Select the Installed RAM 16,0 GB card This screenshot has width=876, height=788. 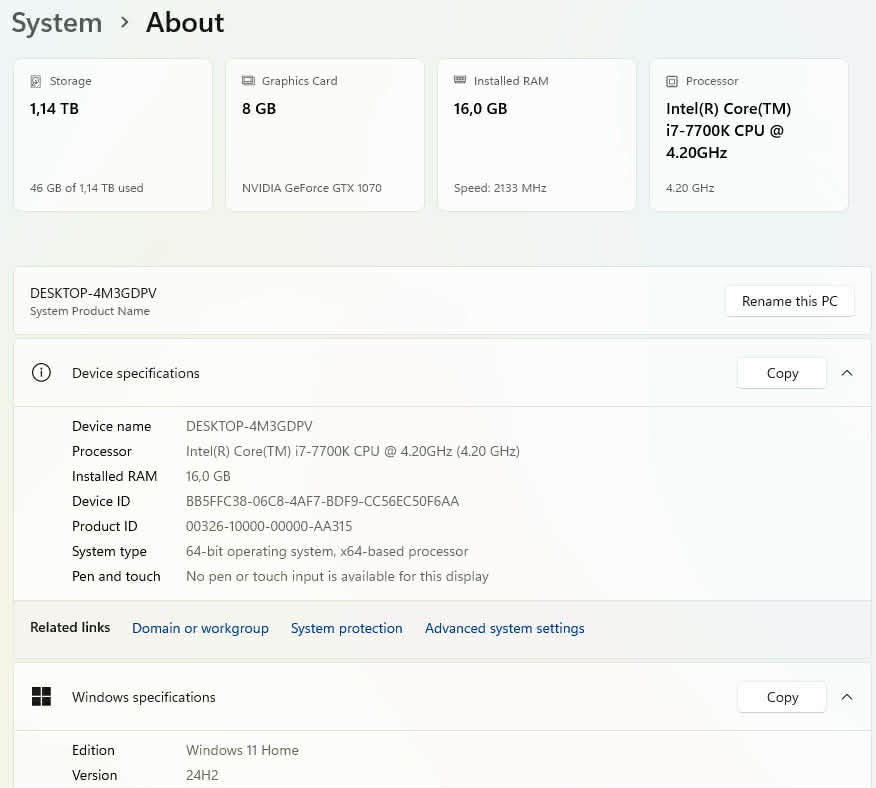tap(537, 135)
